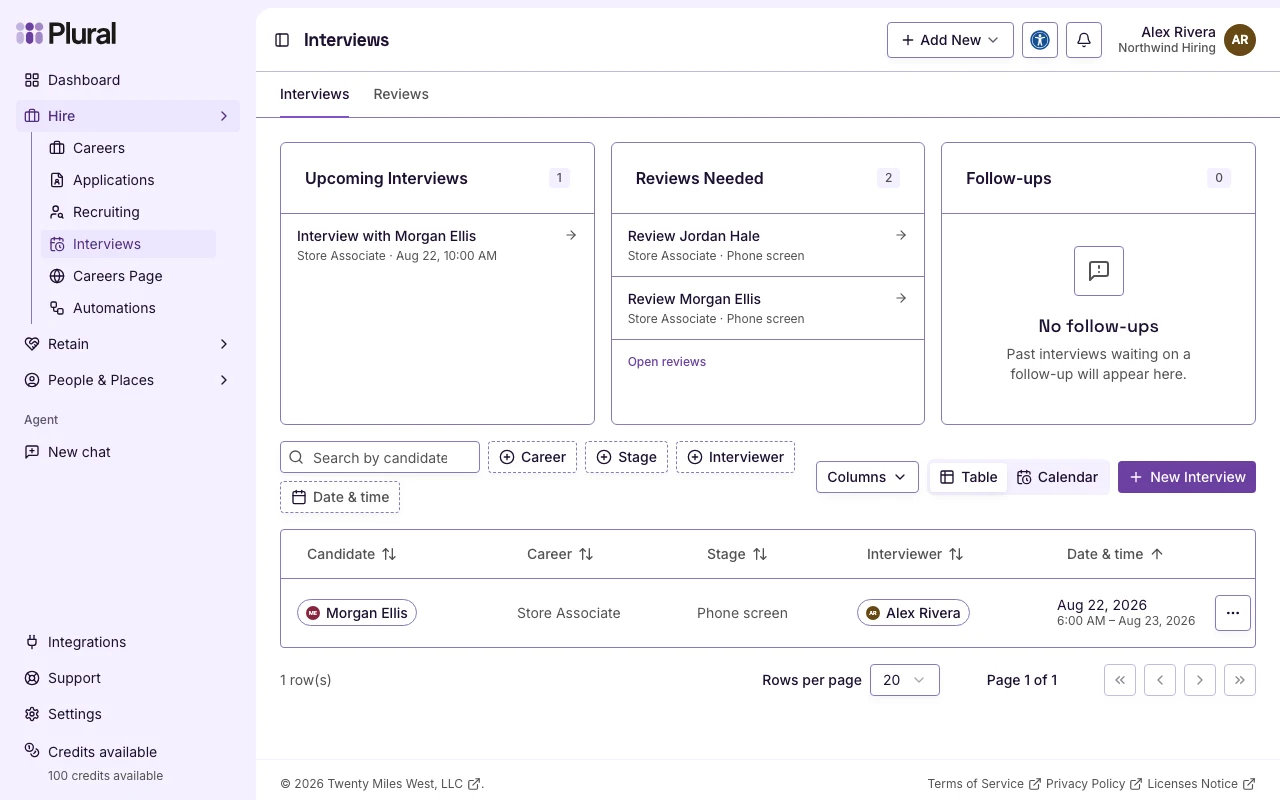The image size is (1280, 800).
Task: Expand the Retain section
Action: click(128, 344)
